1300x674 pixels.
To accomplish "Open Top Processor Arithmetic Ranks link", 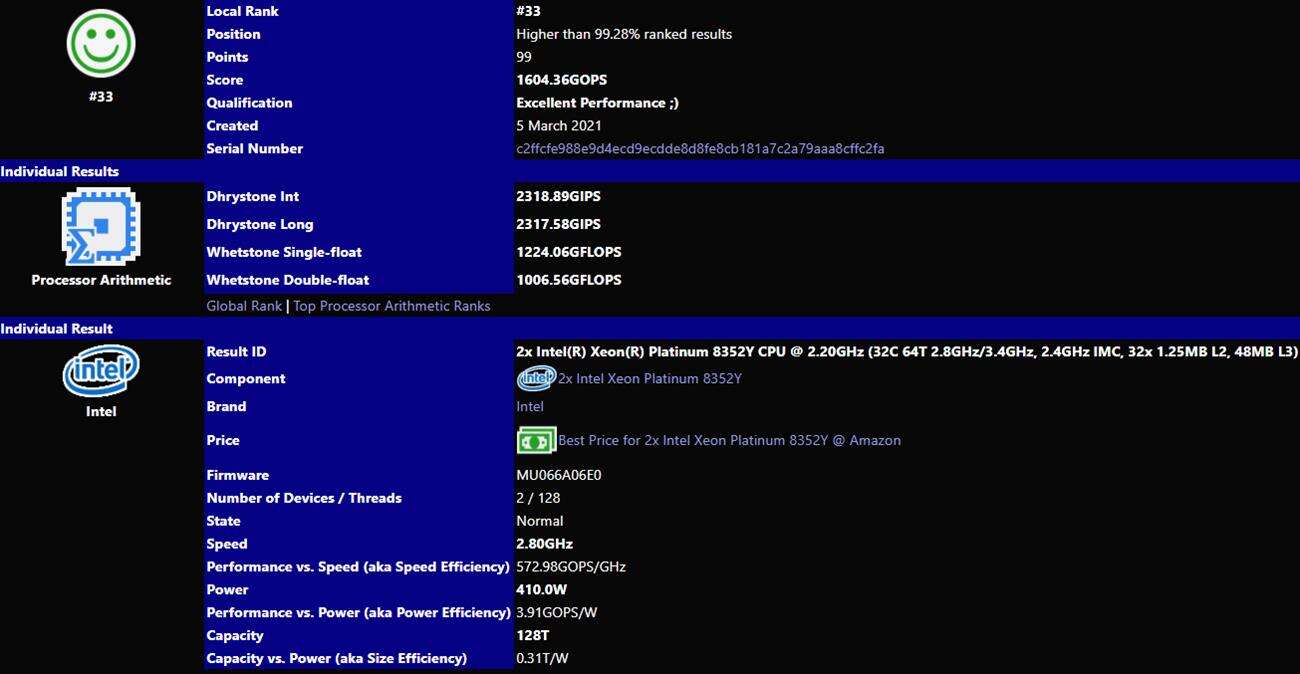I will click(x=391, y=306).
